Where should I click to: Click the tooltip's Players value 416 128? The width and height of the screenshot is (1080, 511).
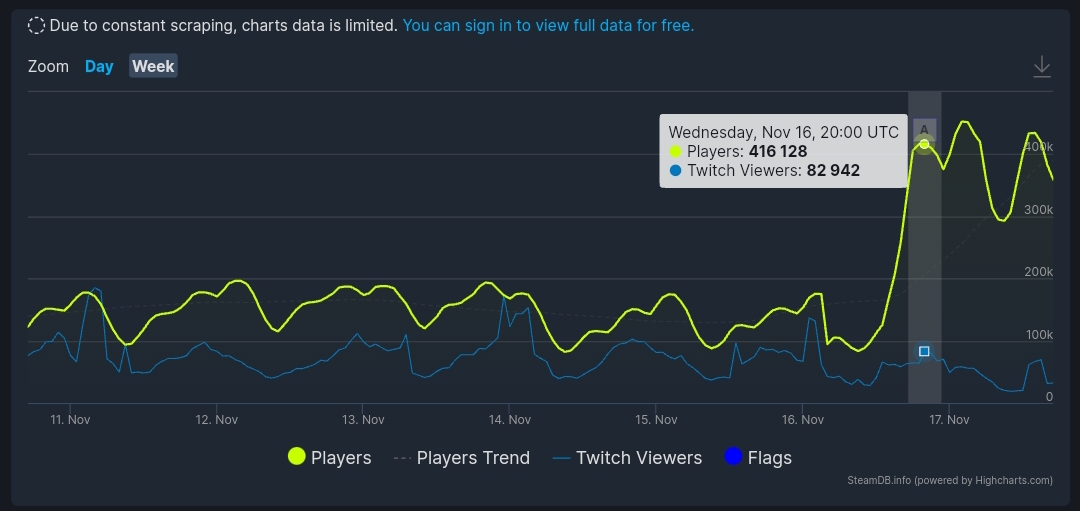pos(777,151)
